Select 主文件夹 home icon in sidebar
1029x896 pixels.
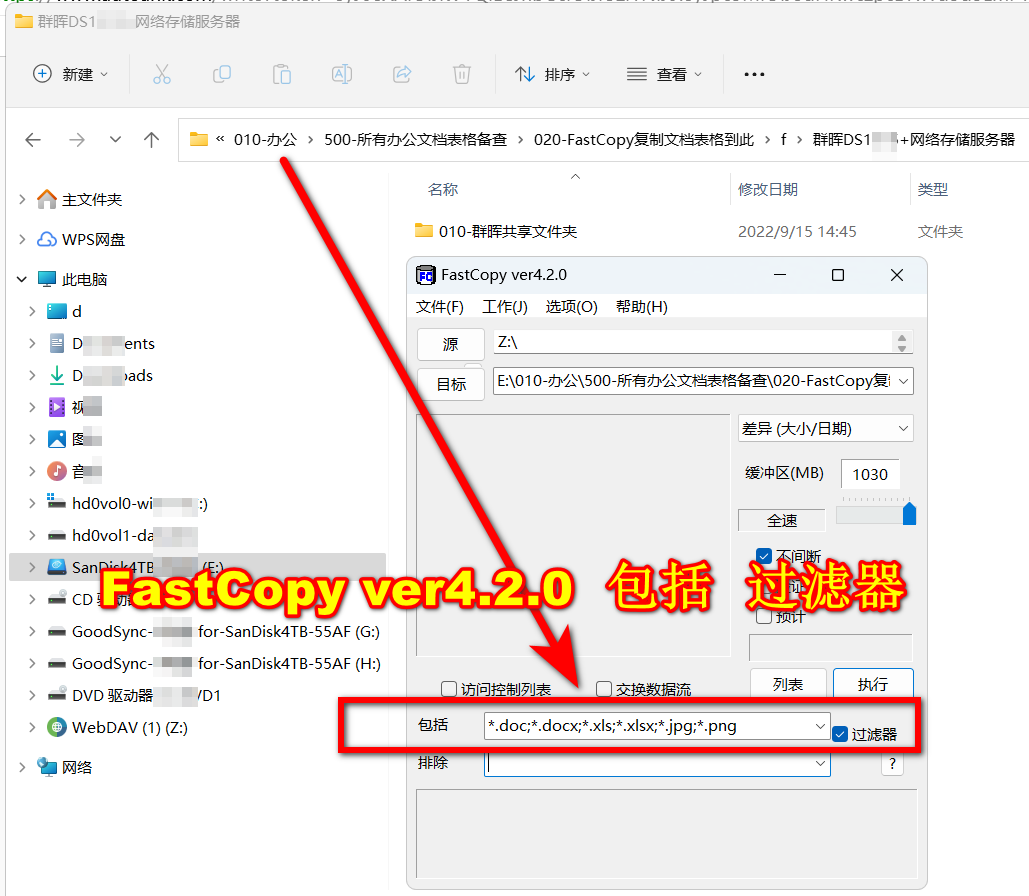click(x=47, y=199)
